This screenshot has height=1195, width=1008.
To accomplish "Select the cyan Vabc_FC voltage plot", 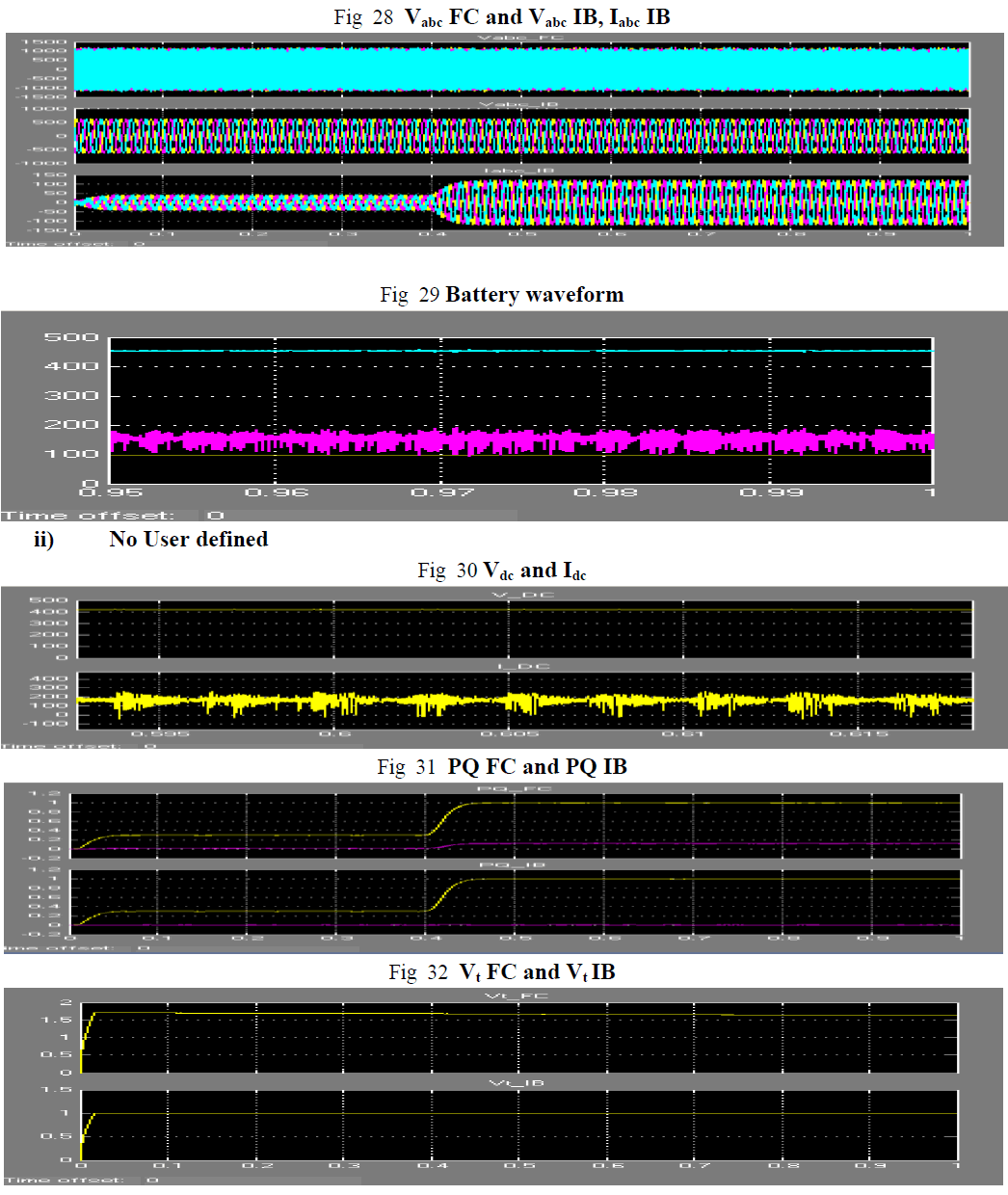I will pos(520,69).
